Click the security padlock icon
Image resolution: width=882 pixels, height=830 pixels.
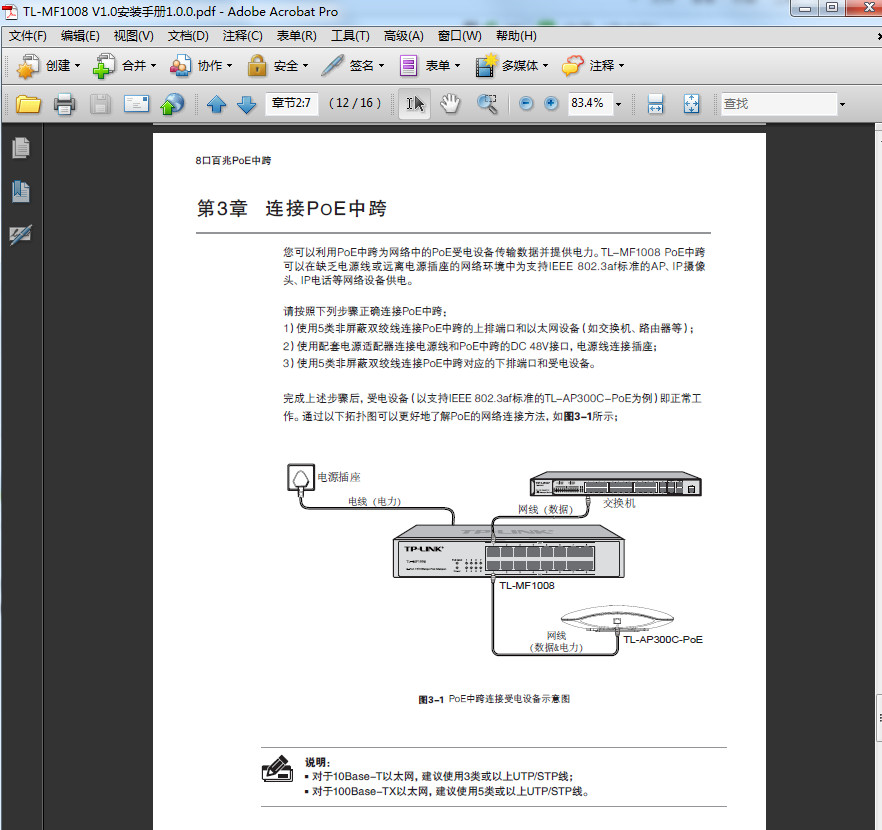pos(256,65)
